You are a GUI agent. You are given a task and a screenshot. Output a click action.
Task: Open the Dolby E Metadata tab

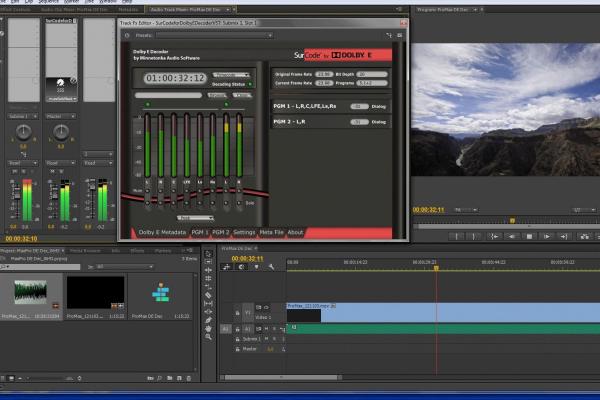[x=161, y=232]
